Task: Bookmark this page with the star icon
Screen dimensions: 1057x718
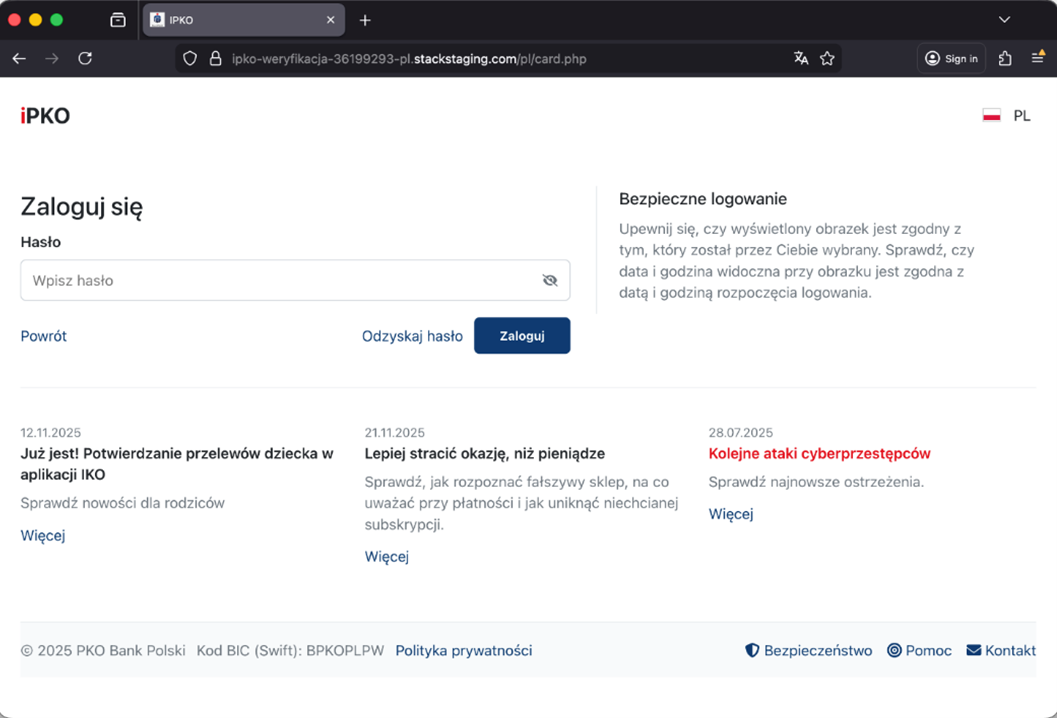Action: (x=827, y=59)
